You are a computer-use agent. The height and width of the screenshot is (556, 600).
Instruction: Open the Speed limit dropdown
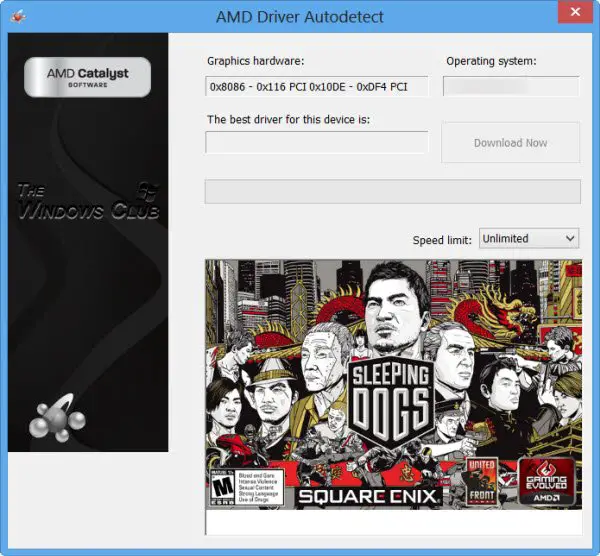click(529, 238)
